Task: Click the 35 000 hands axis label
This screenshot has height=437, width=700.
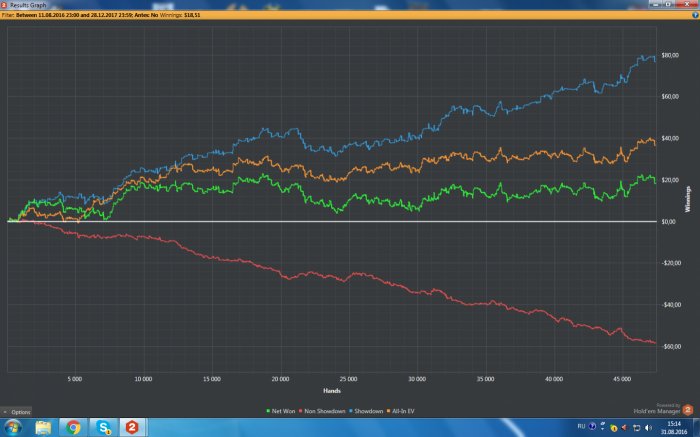Action: 485,379
